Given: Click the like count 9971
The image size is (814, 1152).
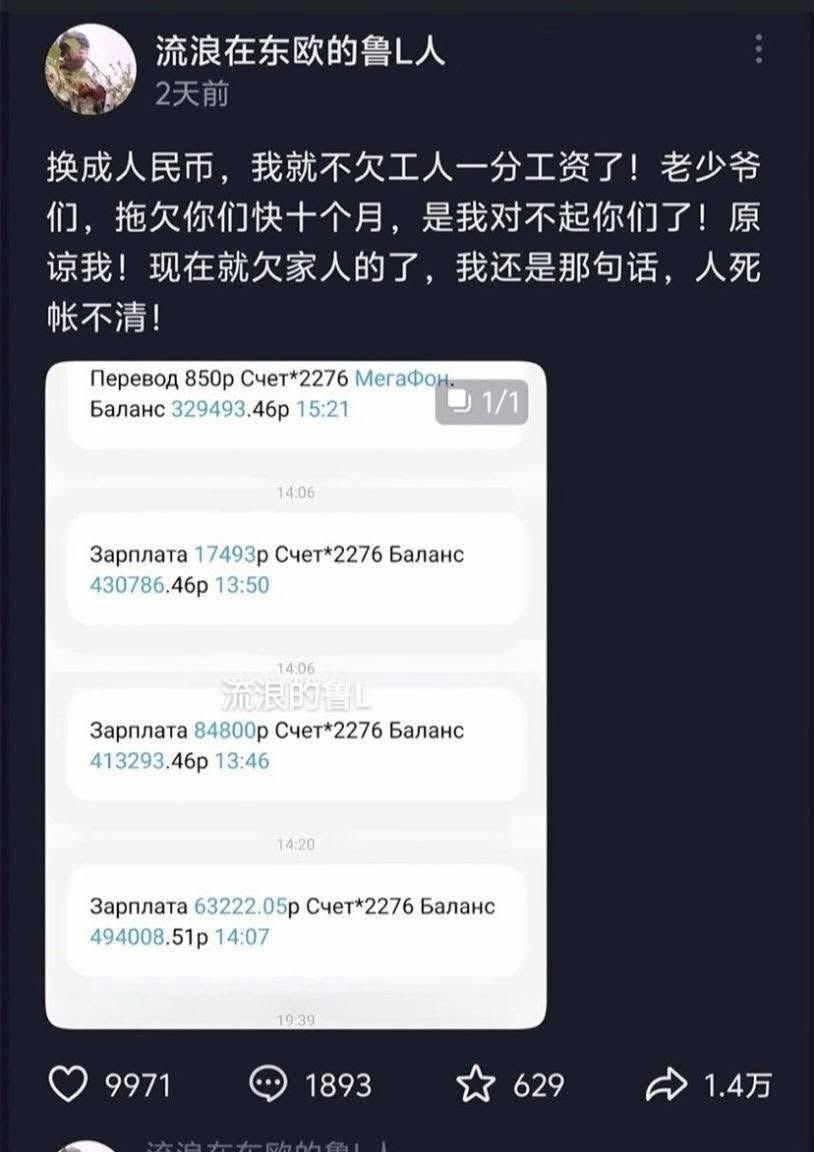Looking at the screenshot, I should [138, 1085].
